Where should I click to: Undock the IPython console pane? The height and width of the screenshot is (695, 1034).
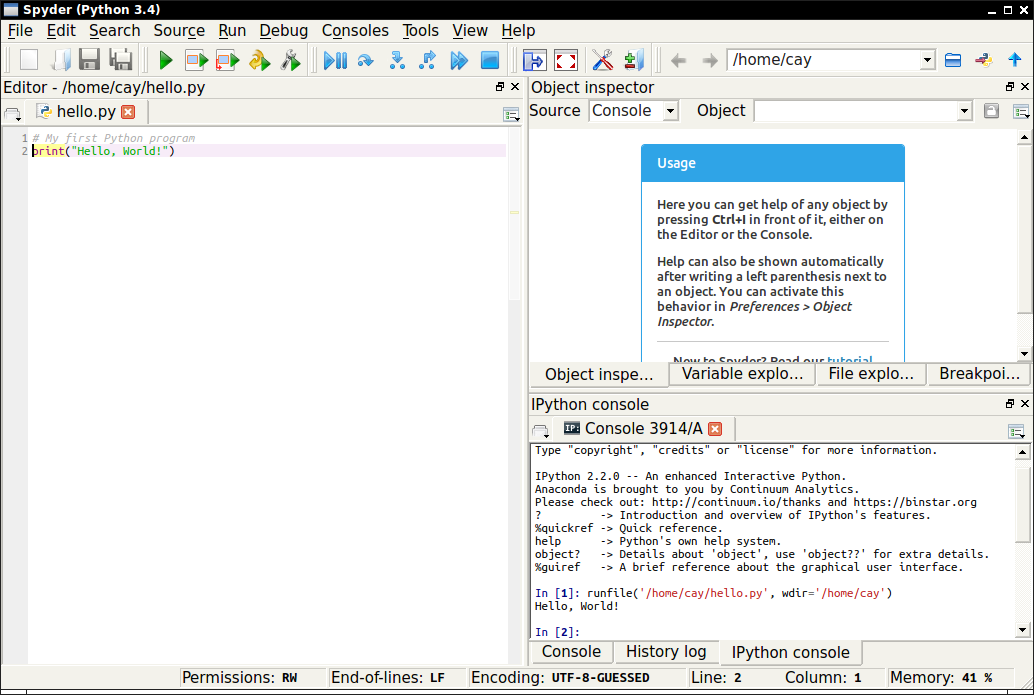click(1010, 404)
